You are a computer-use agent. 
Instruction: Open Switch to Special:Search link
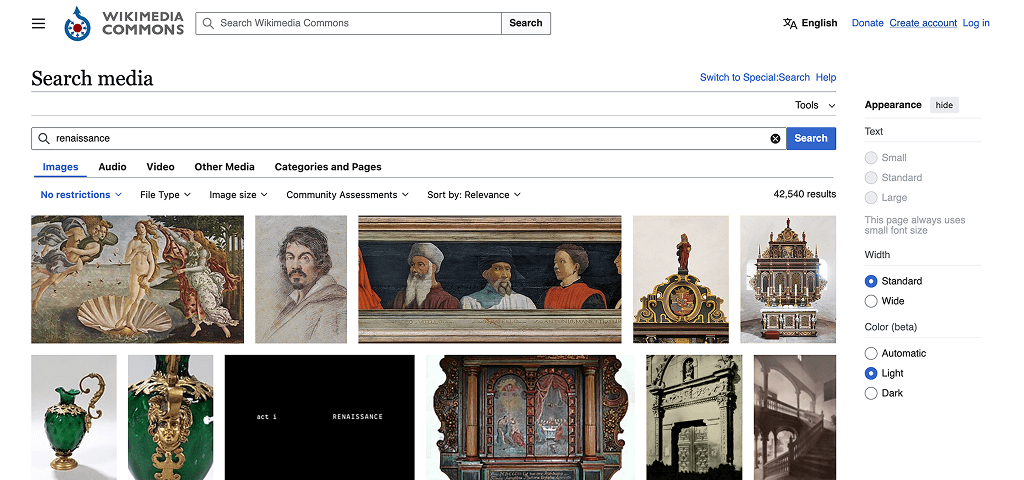(755, 77)
